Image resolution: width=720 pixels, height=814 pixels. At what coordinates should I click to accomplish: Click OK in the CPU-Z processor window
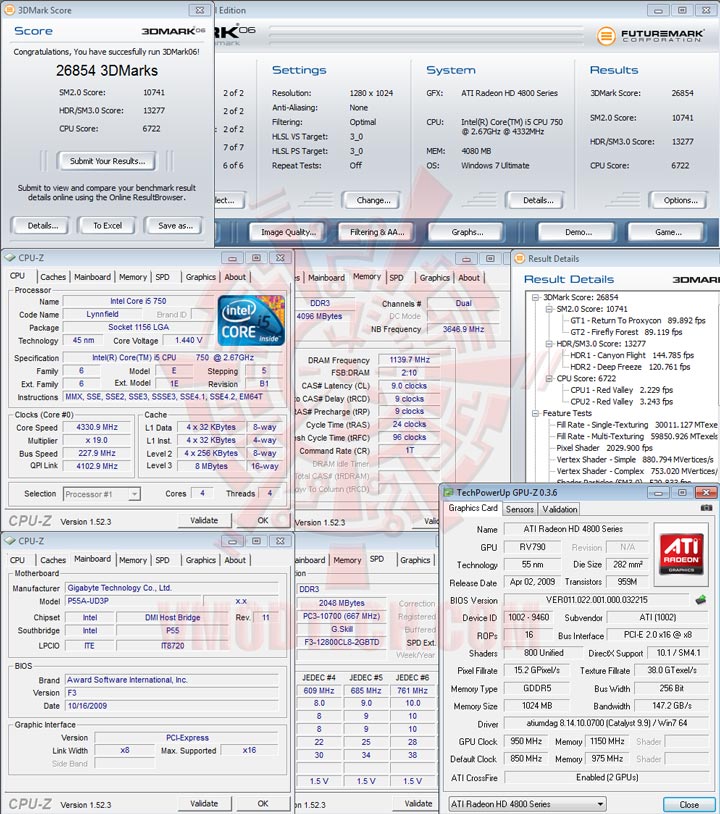click(x=263, y=520)
